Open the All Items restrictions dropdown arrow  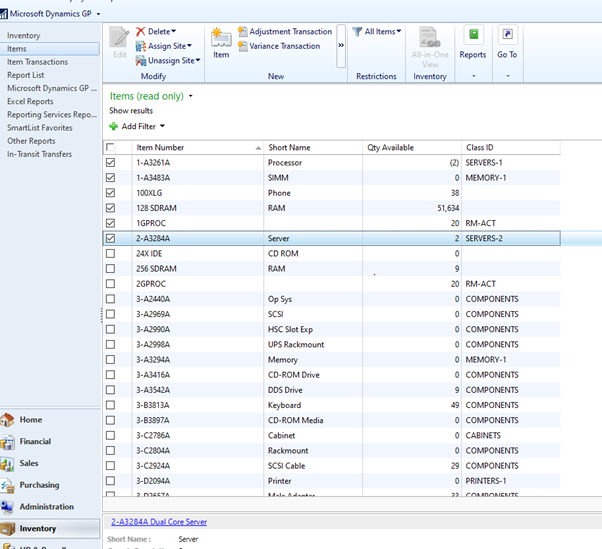tap(399, 31)
